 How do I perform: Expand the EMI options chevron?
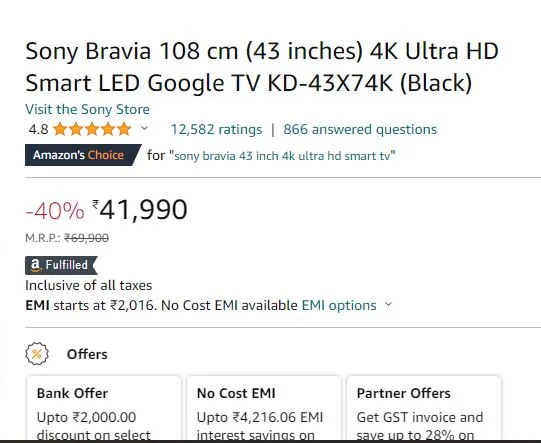pyautogui.click(x=389, y=304)
